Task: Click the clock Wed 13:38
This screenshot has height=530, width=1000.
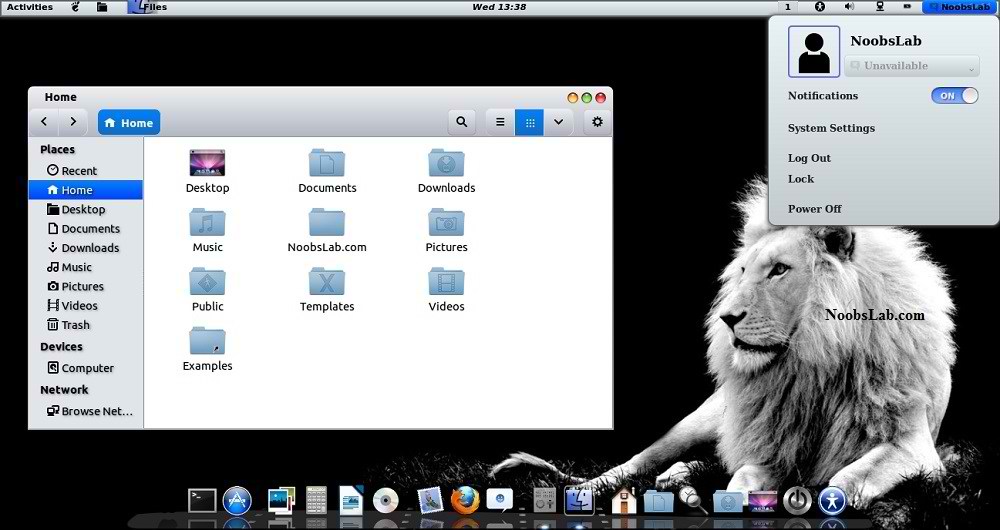Action: pyautogui.click(x=499, y=7)
